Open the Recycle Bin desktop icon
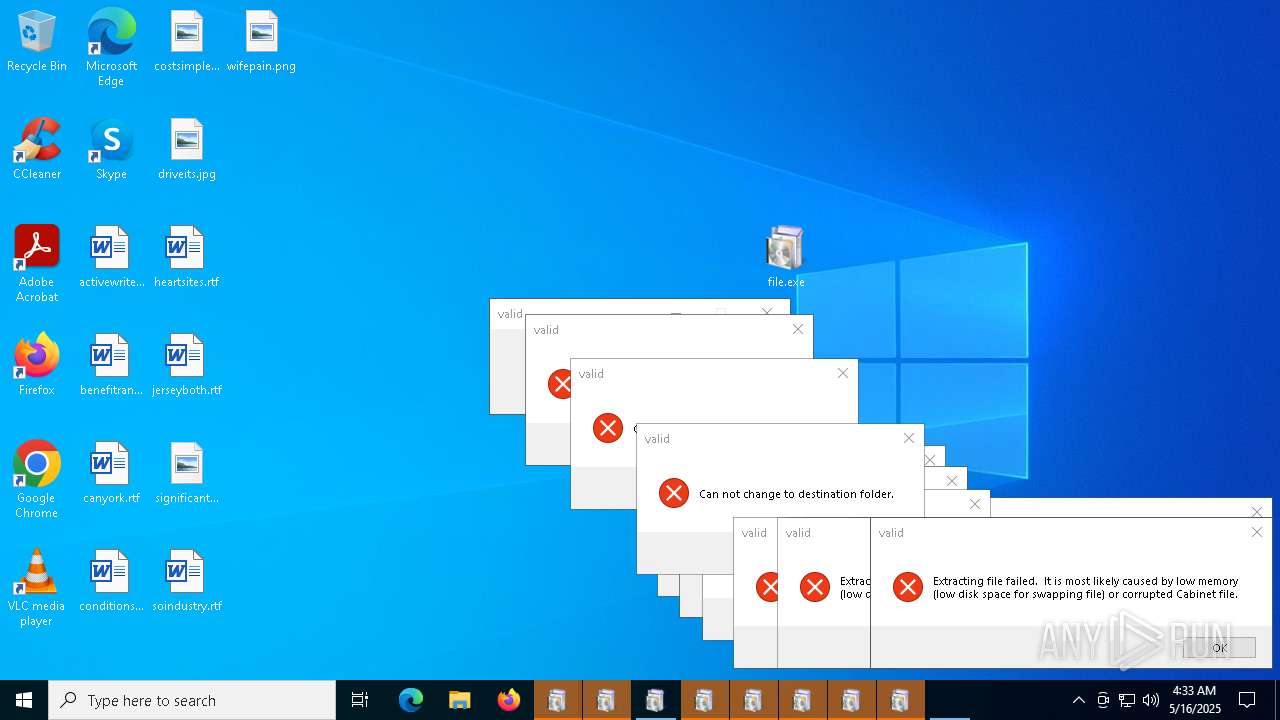Image resolution: width=1280 pixels, height=720 pixels. 37,42
